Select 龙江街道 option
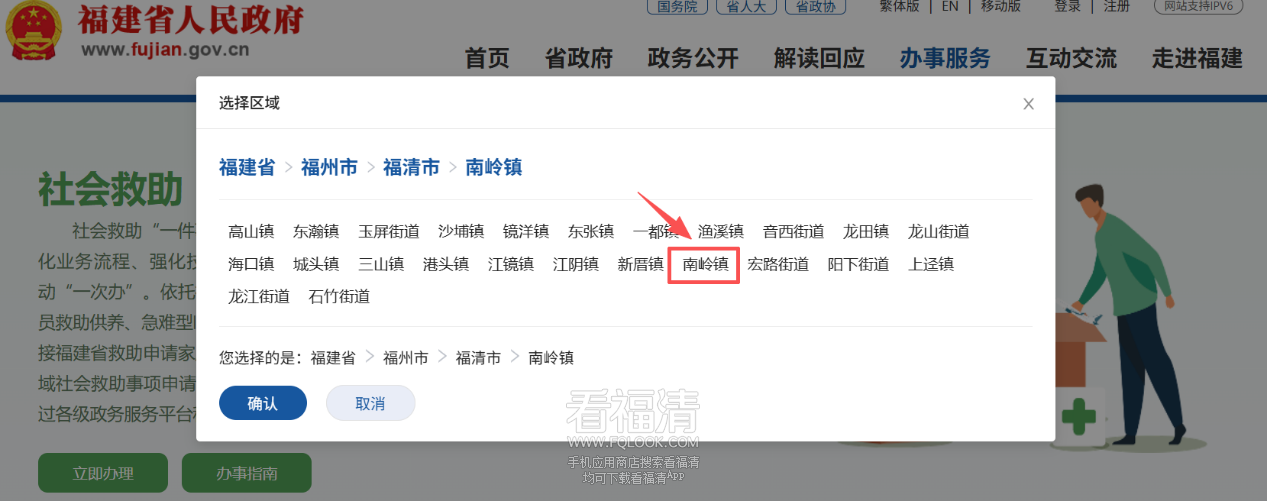 259,297
